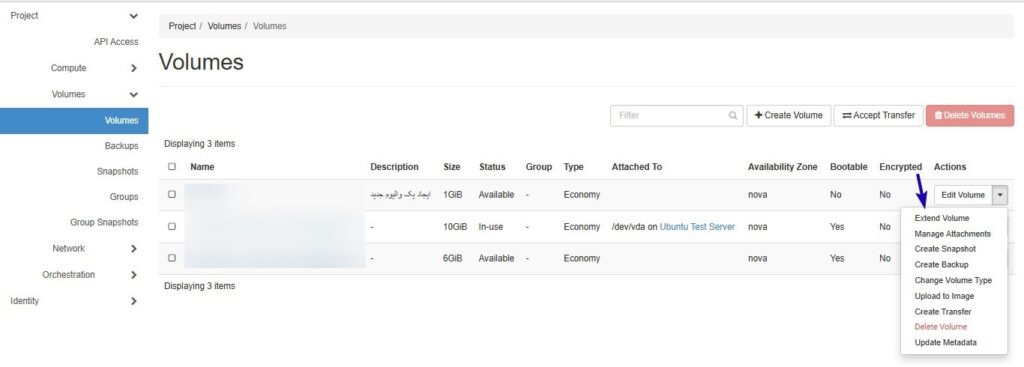Choose Update Metadata menu entry
Image resolution: width=1024 pixels, height=367 pixels.
click(x=945, y=342)
